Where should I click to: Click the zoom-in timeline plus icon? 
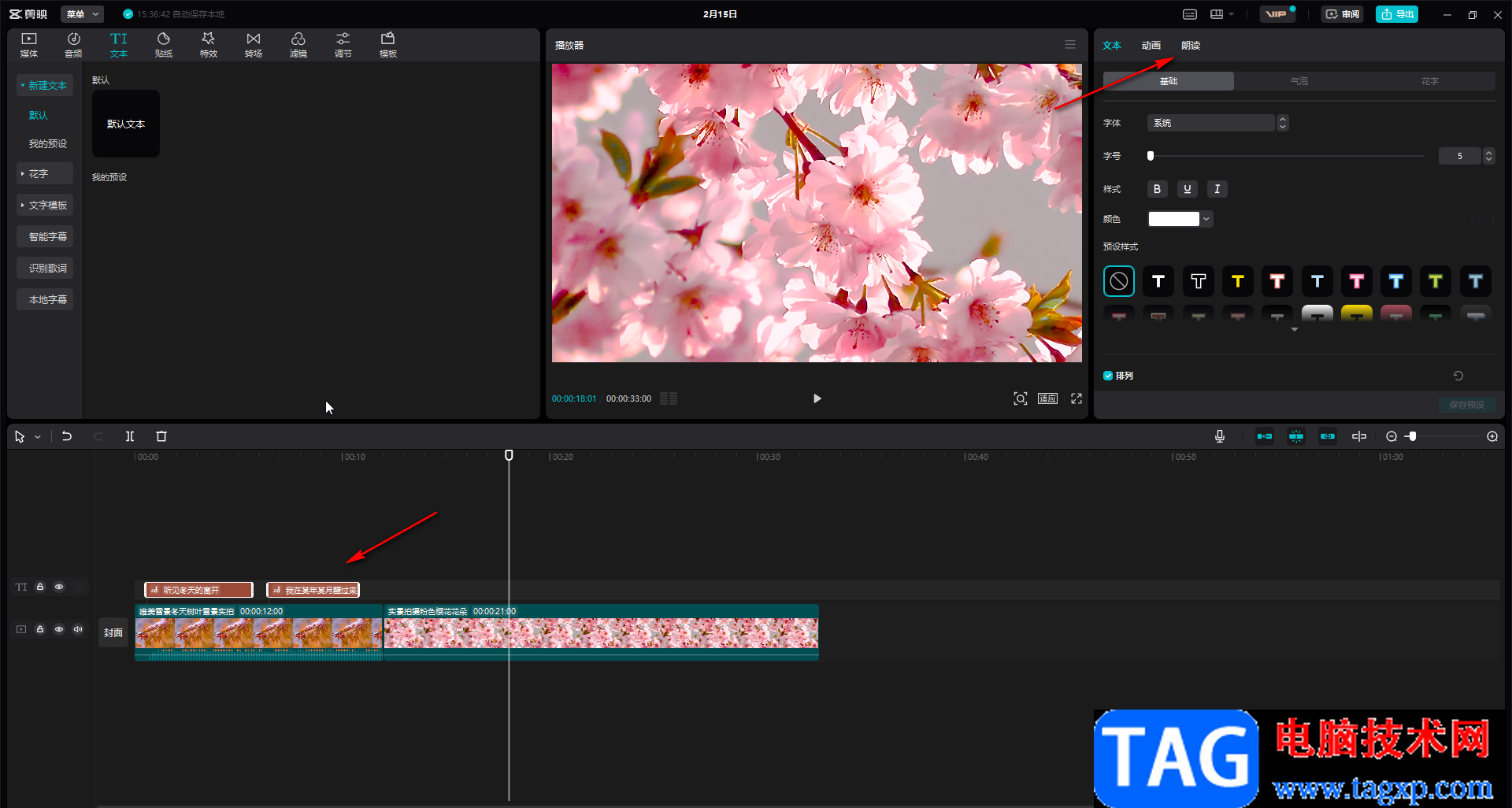coord(1492,436)
